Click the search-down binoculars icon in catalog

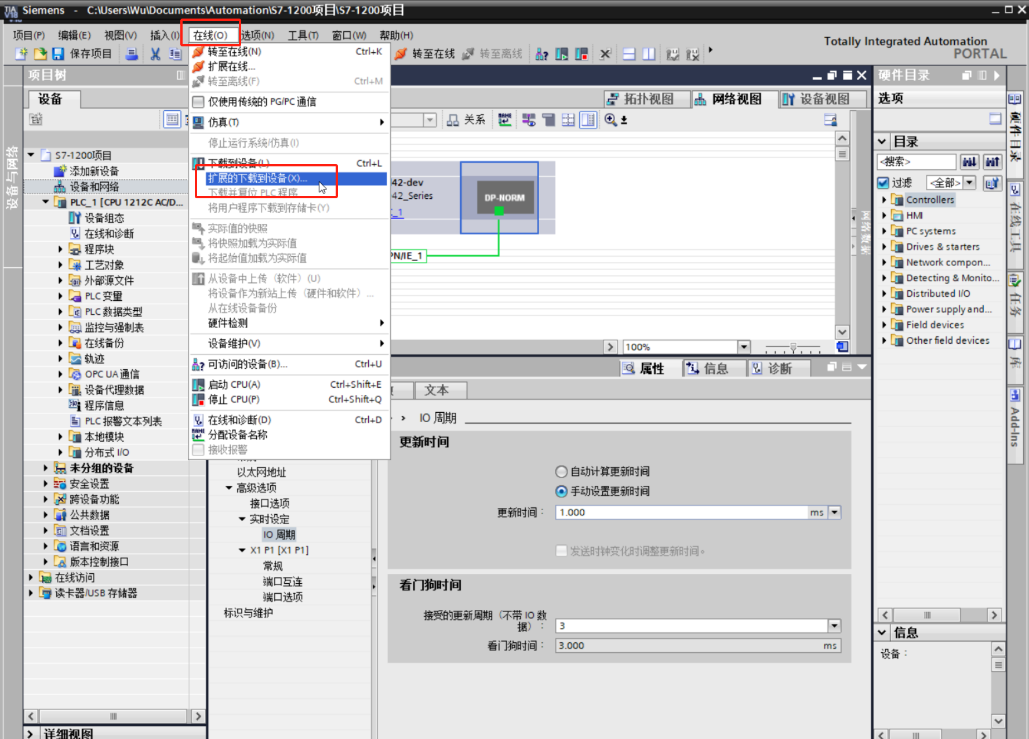click(x=968, y=162)
